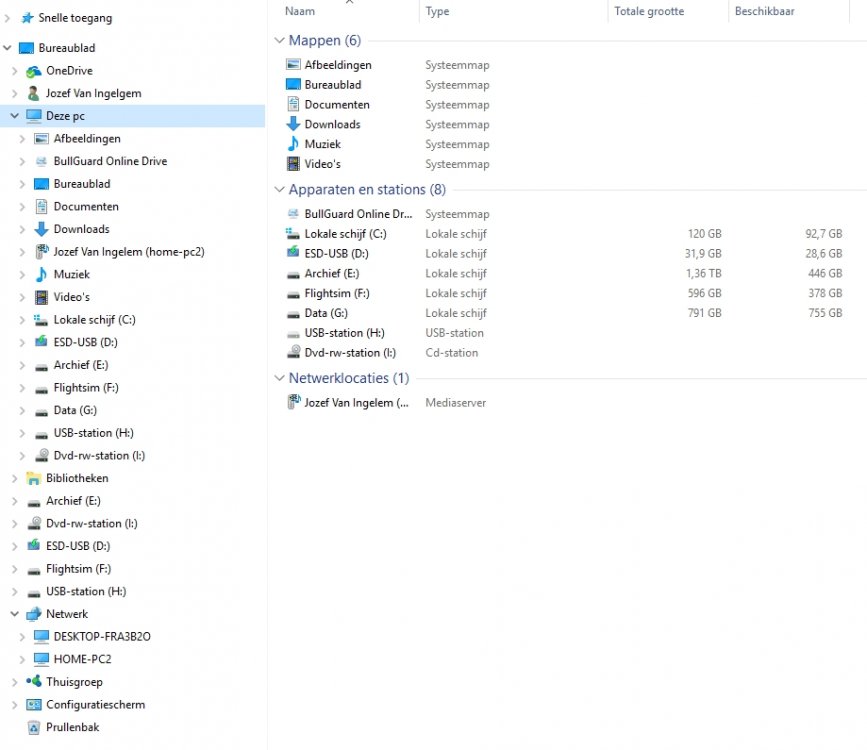The width and height of the screenshot is (867, 750).
Task: Expand Lokale schijf (C:) in tree
Action: coord(22,320)
